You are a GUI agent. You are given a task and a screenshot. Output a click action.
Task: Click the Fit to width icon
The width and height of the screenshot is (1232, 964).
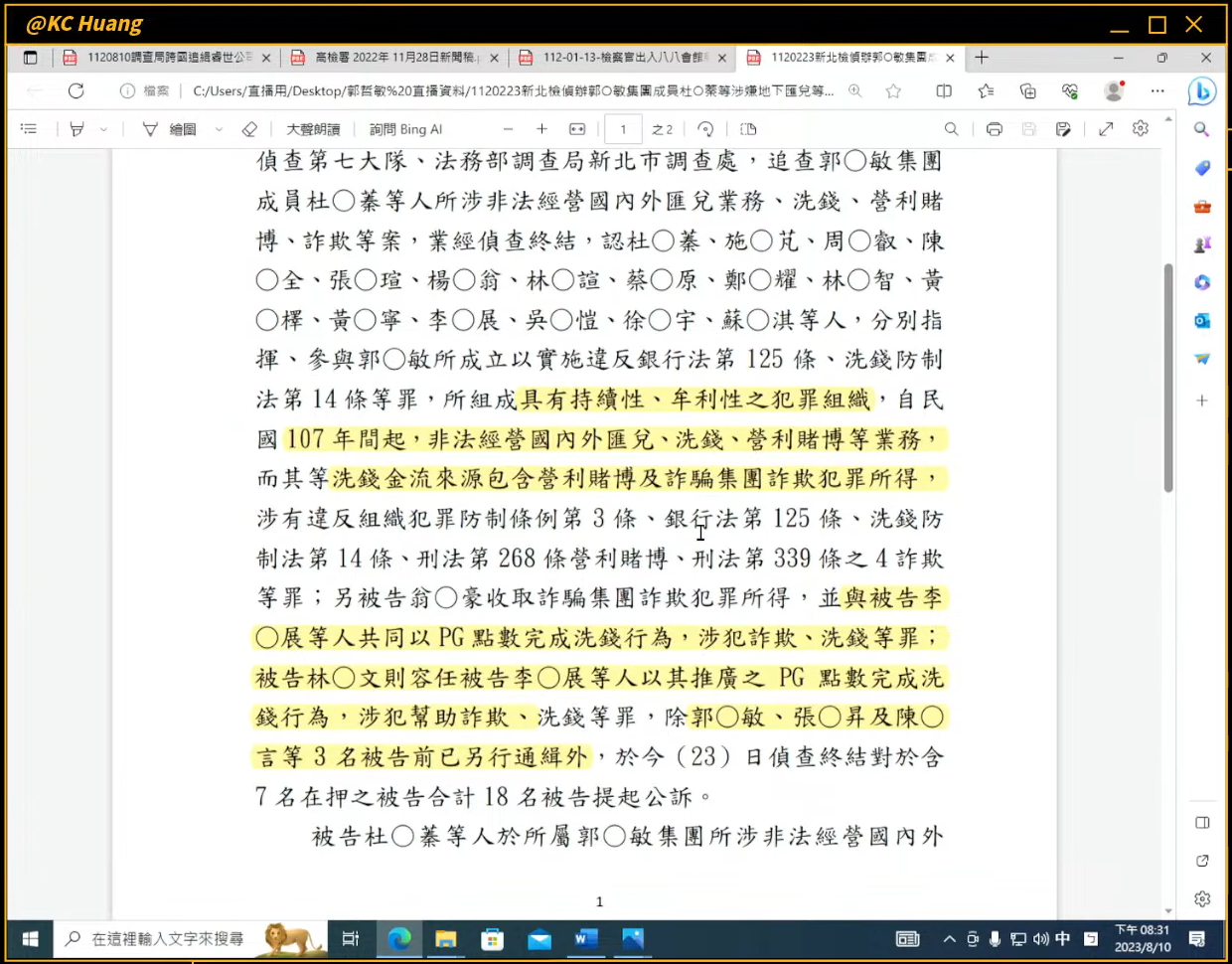pos(577,129)
